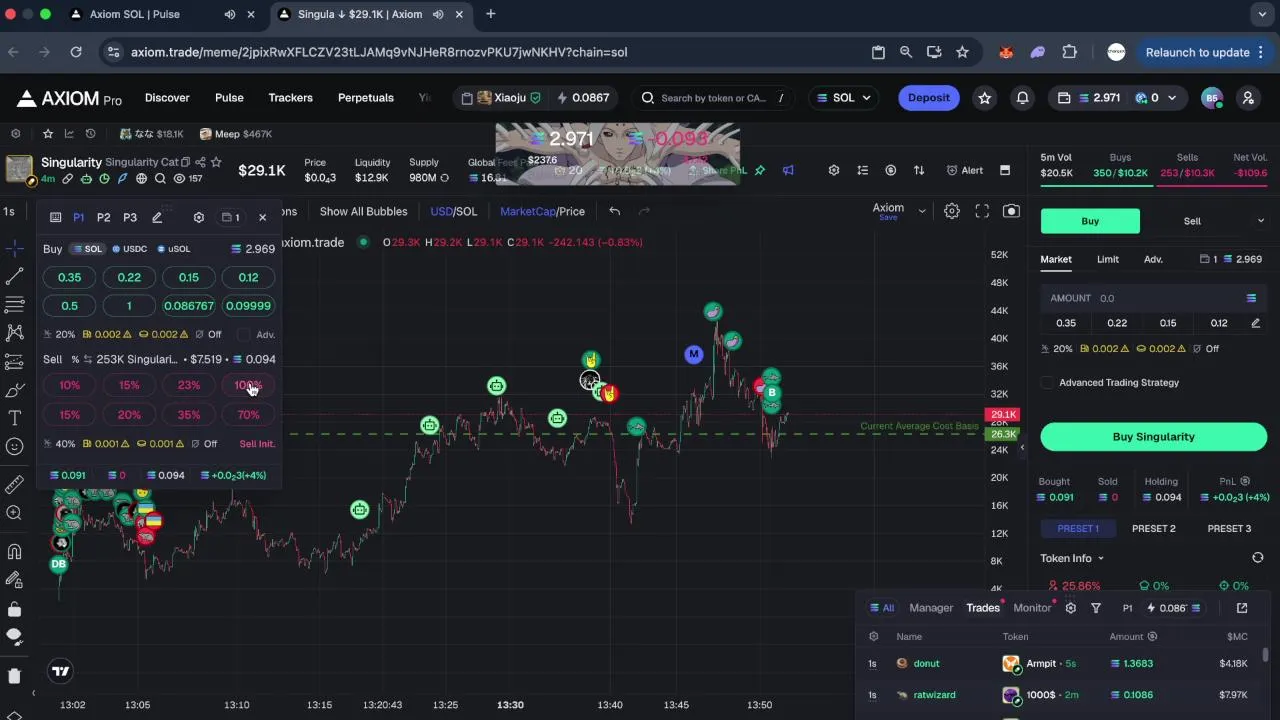Tick the Adv. checkbox in instant trade panel
1280x720 pixels.
(x=244, y=334)
